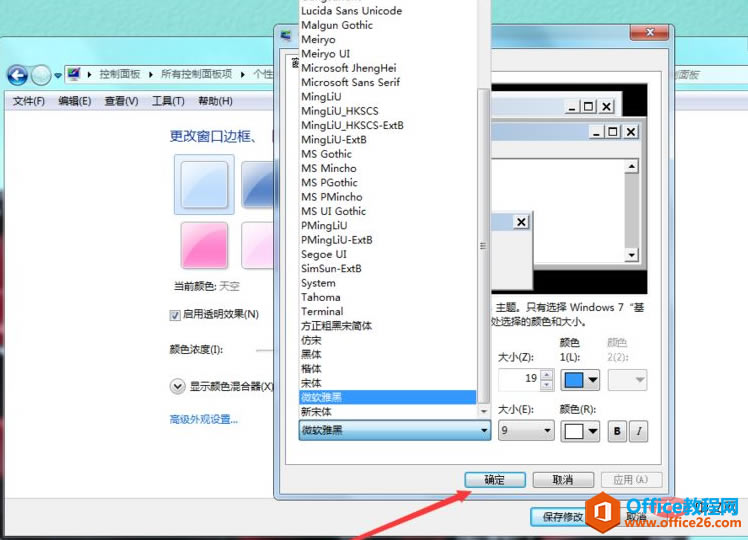Viewport: 748px width, 540px height.
Task: Click preview message box X button
Action: [x=521, y=222]
